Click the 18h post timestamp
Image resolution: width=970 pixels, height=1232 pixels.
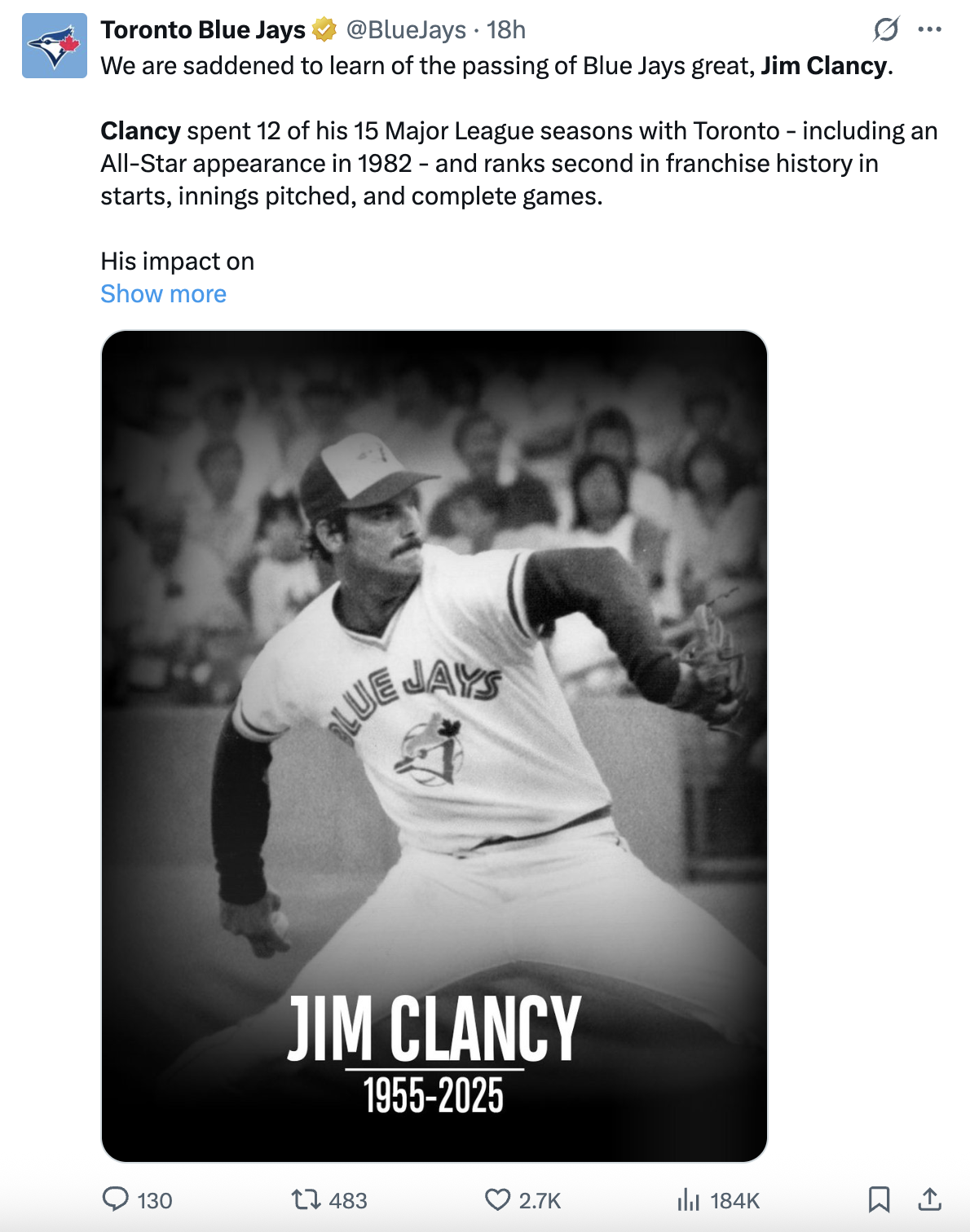pyautogui.click(x=506, y=30)
